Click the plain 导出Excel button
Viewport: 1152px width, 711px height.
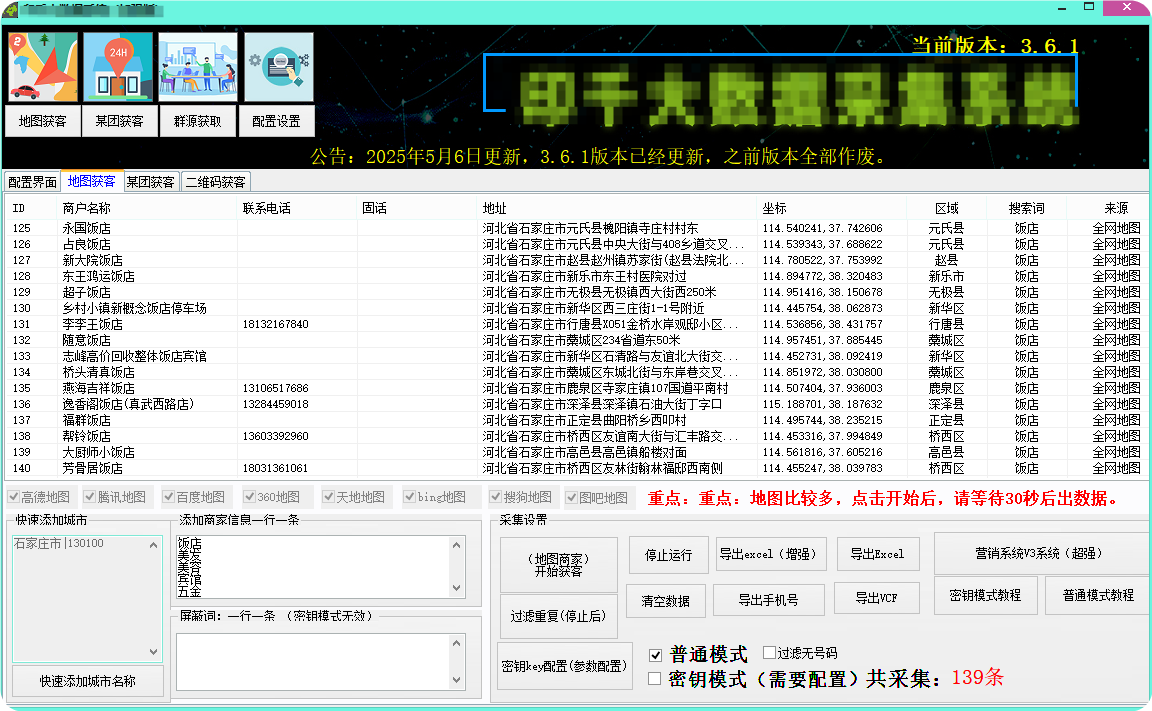click(x=878, y=554)
